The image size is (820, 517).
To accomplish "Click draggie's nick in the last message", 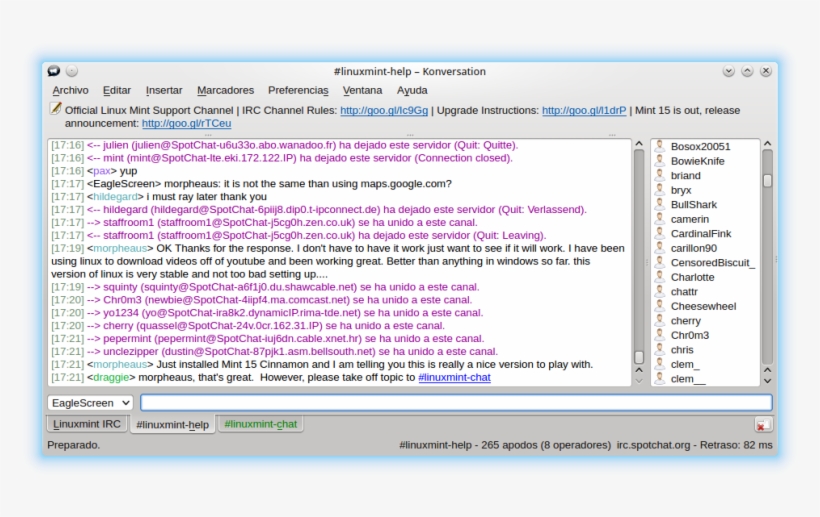I will coord(111,377).
